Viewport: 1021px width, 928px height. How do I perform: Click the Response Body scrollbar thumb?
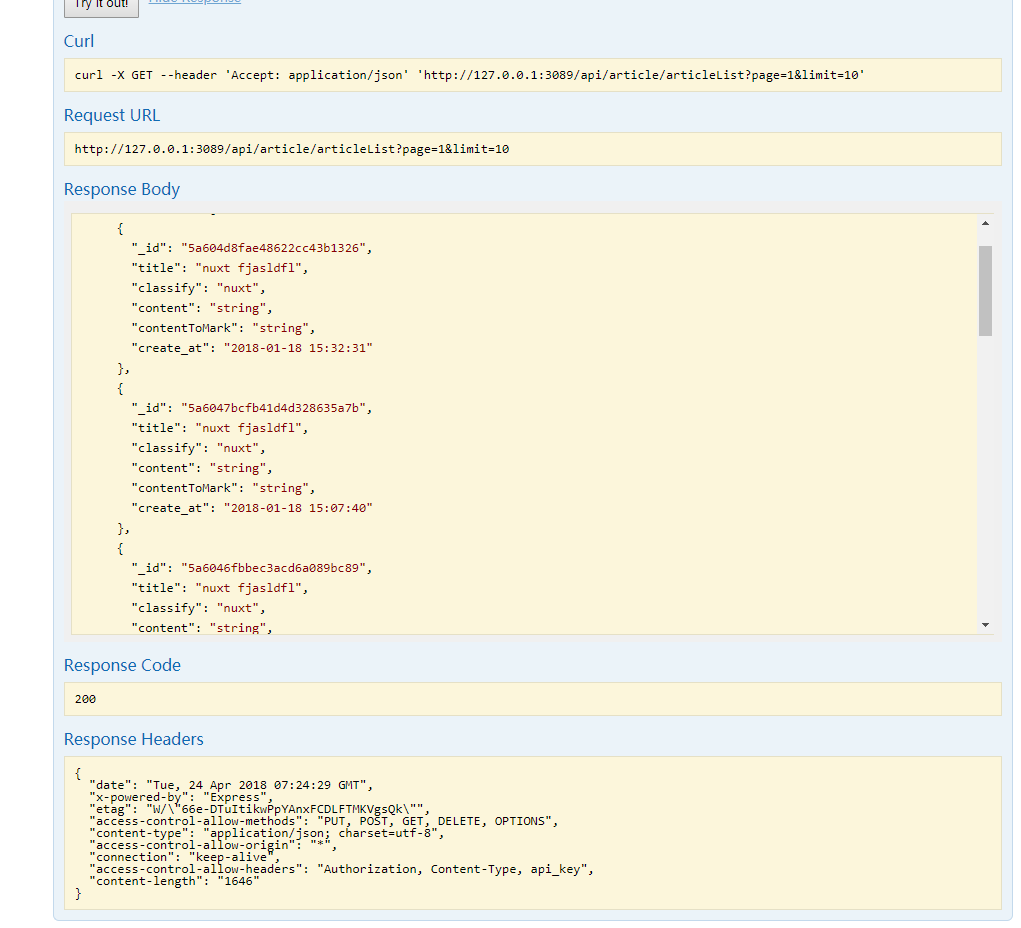pos(985,291)
